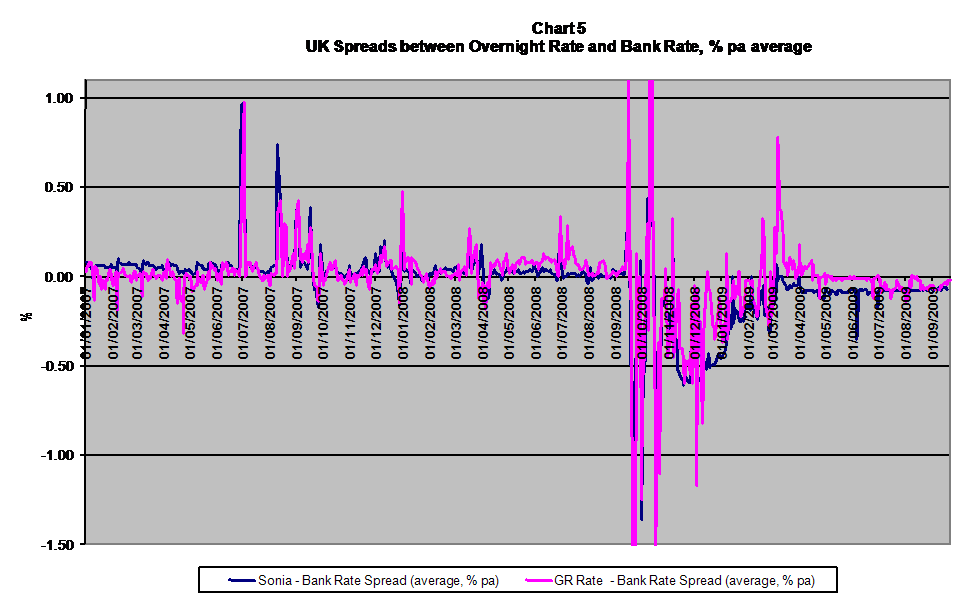Image resolution: width=977 pixels, height=600 pixels.
Task: Click the magenta spike peak near 01/01/2008
Action: [402, 191]
